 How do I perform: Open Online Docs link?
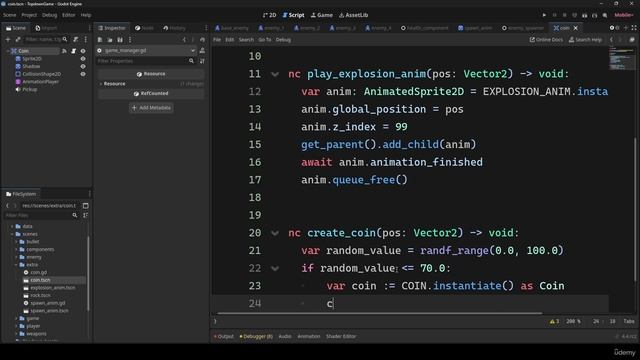546,40
